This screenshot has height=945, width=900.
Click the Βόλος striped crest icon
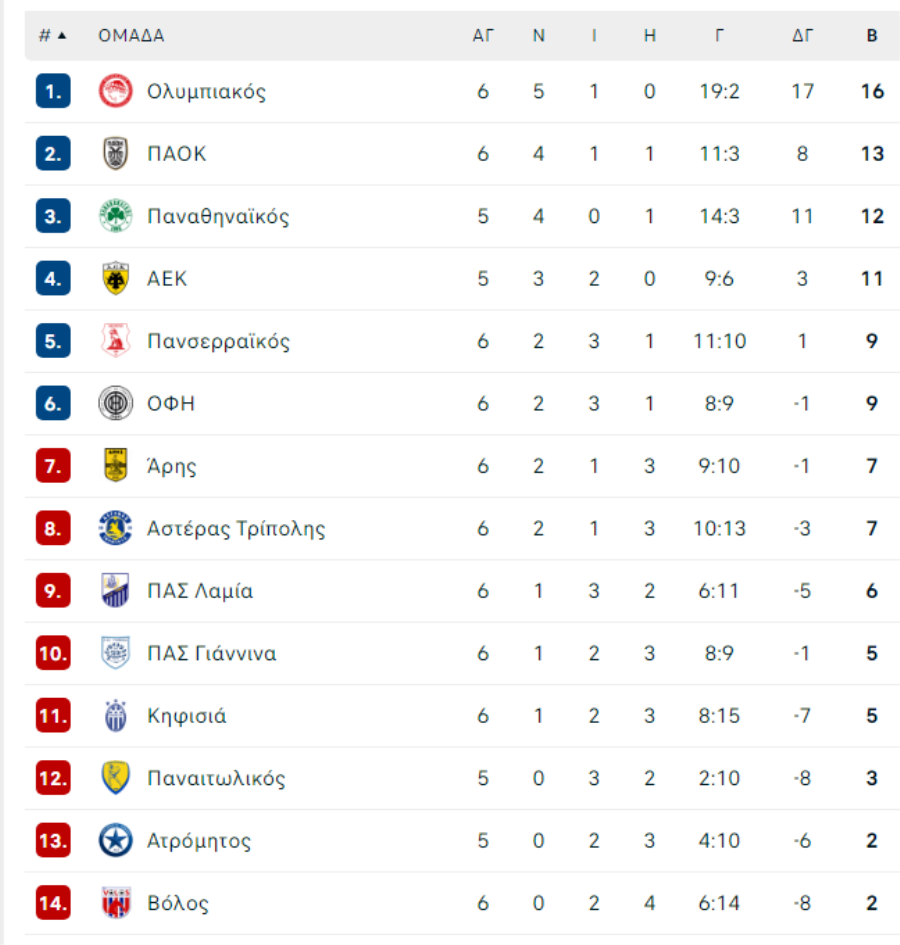[116, 903]
